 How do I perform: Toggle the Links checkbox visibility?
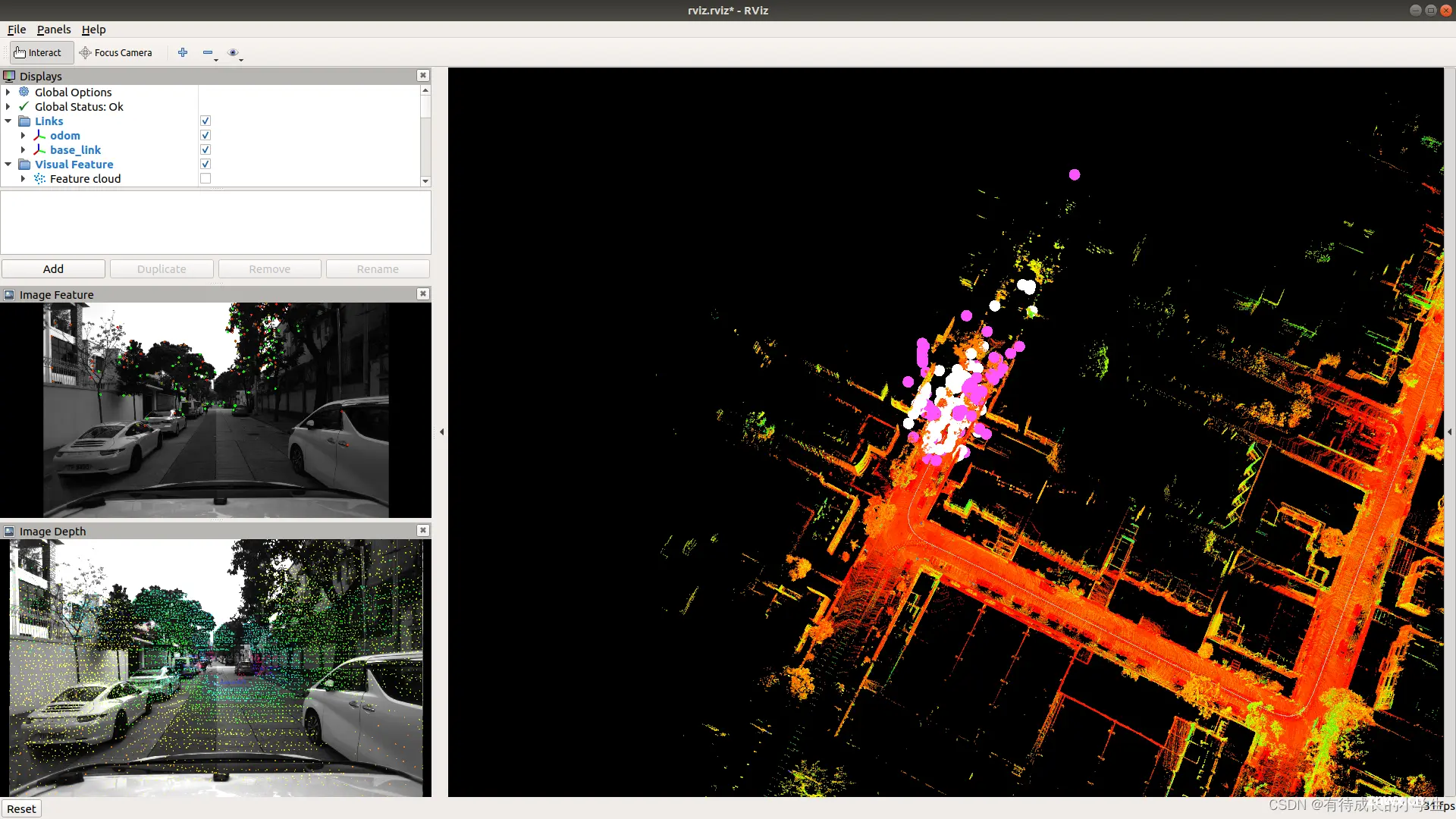pyautogui.click(x=206, y=121)
